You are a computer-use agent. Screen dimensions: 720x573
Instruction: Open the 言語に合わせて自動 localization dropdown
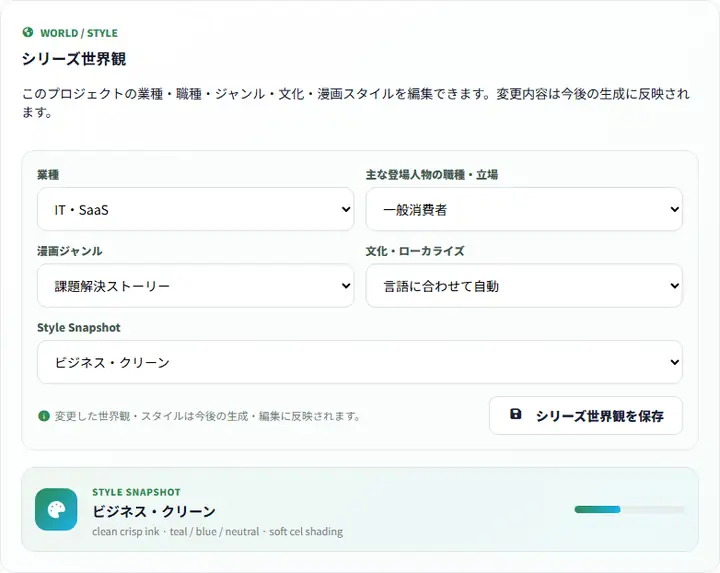pyautogui.click(x=524, y=286)
